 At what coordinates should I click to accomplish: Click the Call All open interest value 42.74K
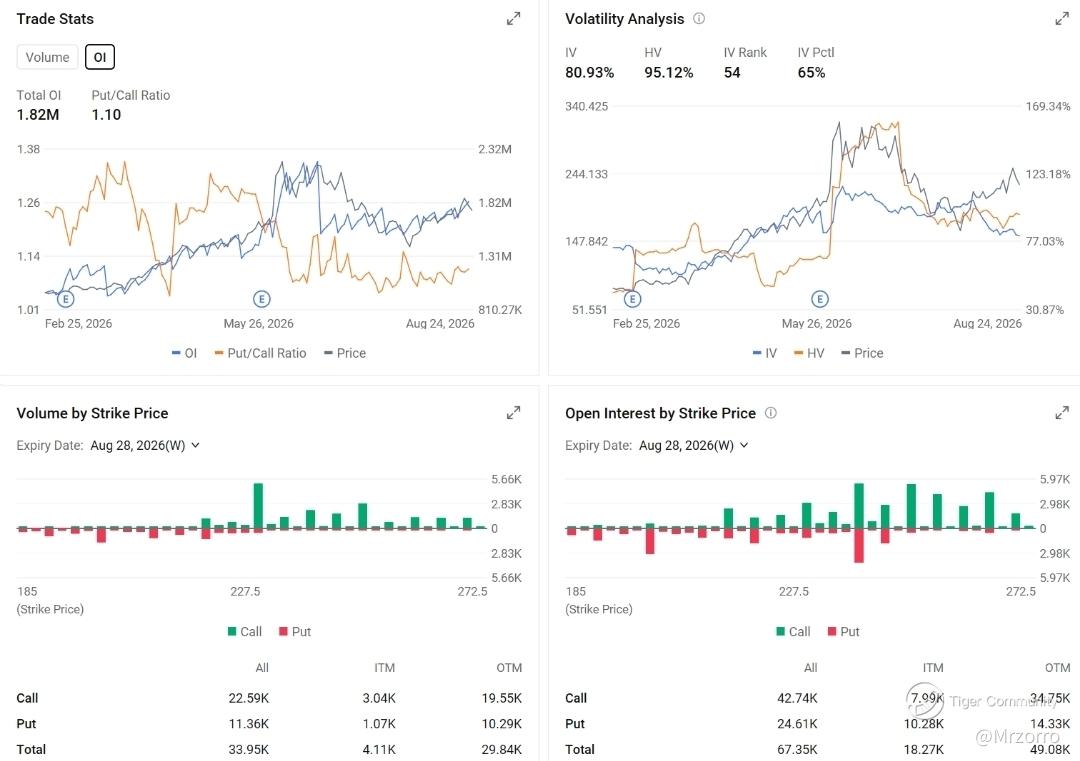pos(797,698)
